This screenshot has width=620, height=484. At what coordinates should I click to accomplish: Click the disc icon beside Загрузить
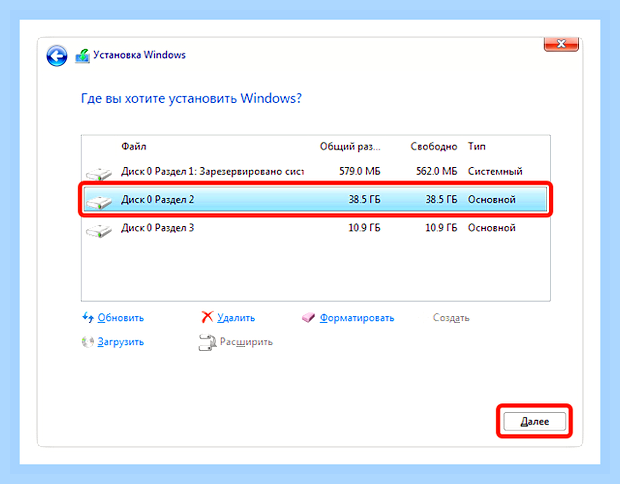pos(88,342)
